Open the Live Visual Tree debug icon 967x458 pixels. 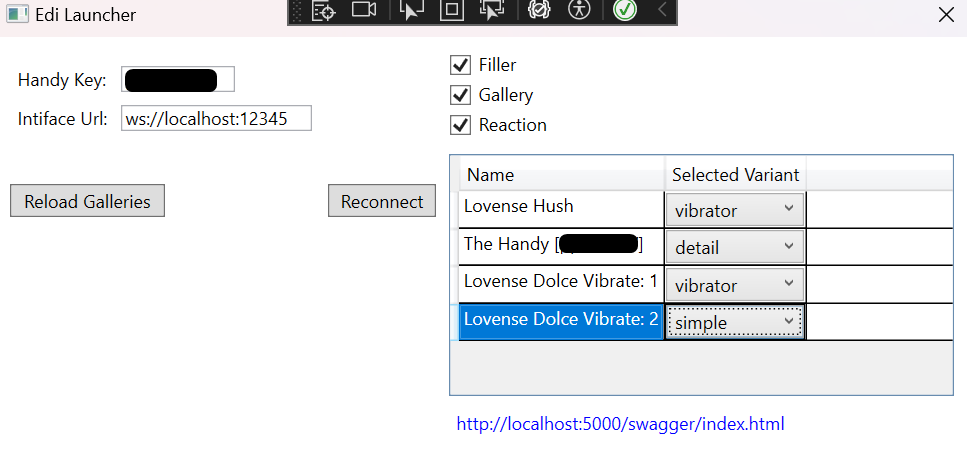point(323,10)
